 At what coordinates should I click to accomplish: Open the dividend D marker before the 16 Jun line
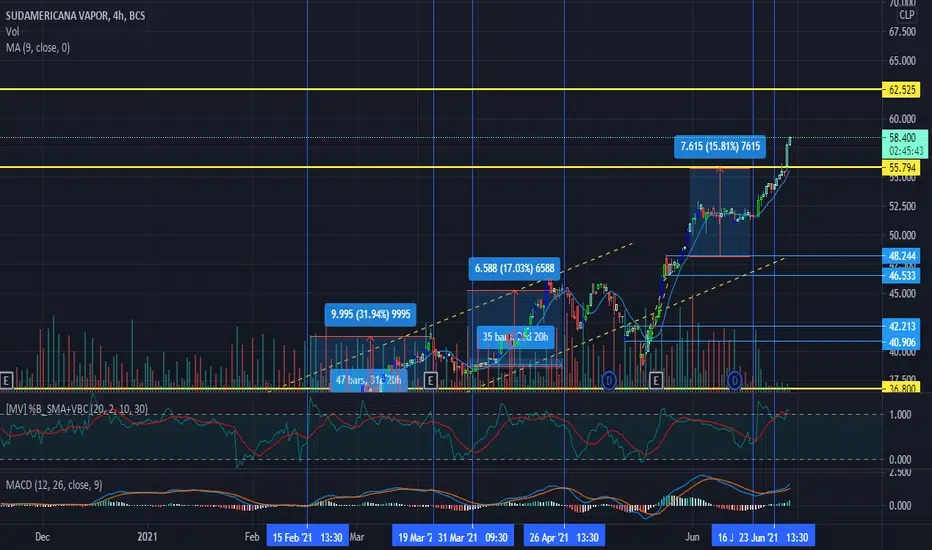[735, 380]
